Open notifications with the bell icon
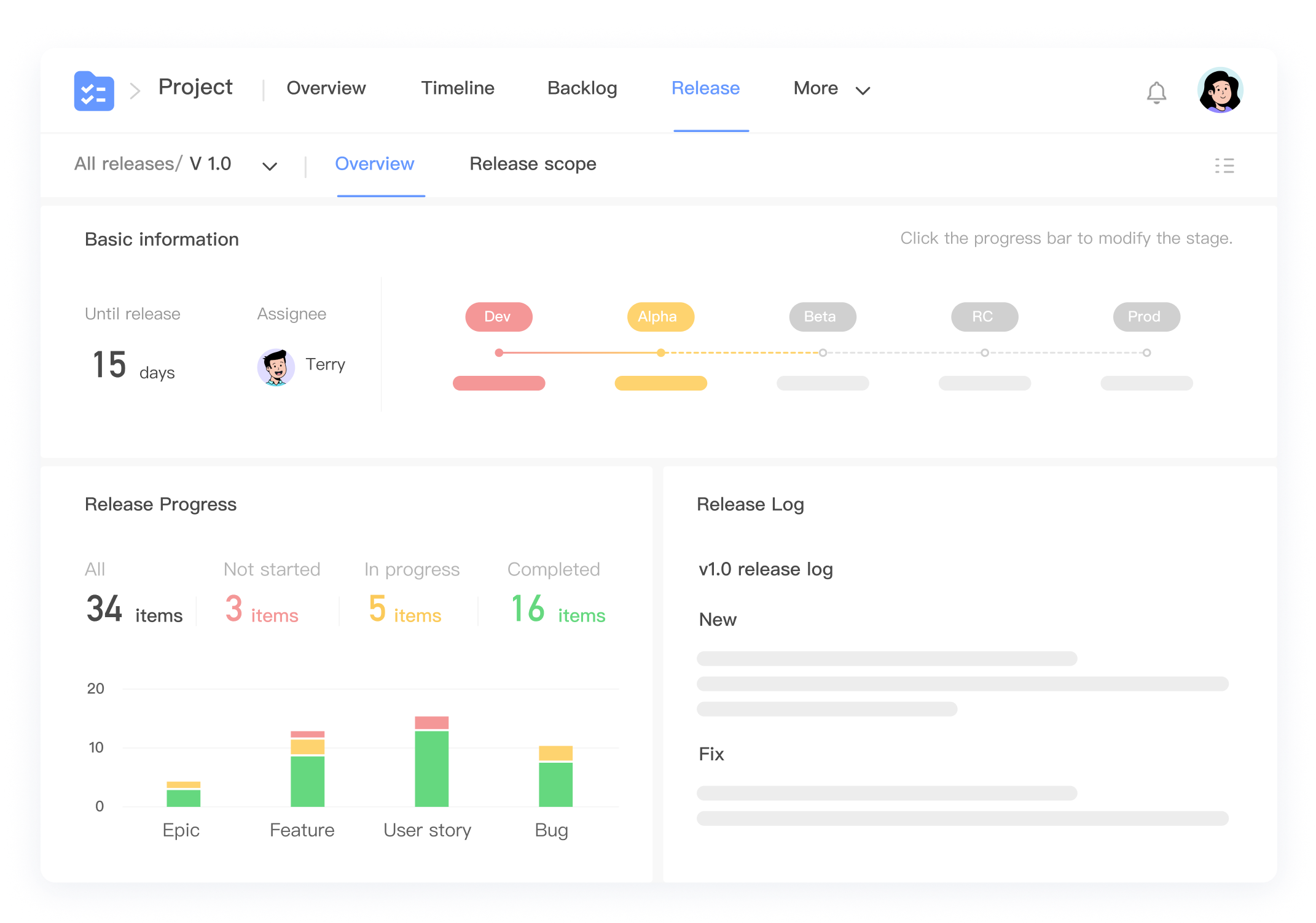This screenshot has height=923, width=1316. tap(1157, 92)
